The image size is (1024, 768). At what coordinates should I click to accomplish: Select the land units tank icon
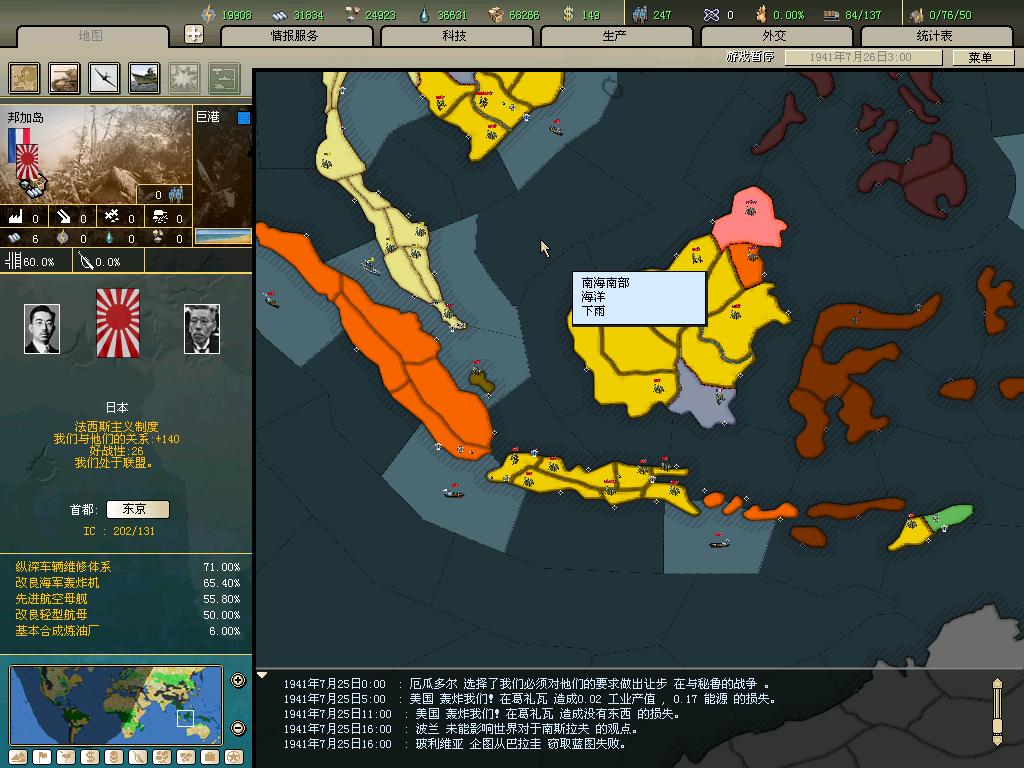(65, 78)
